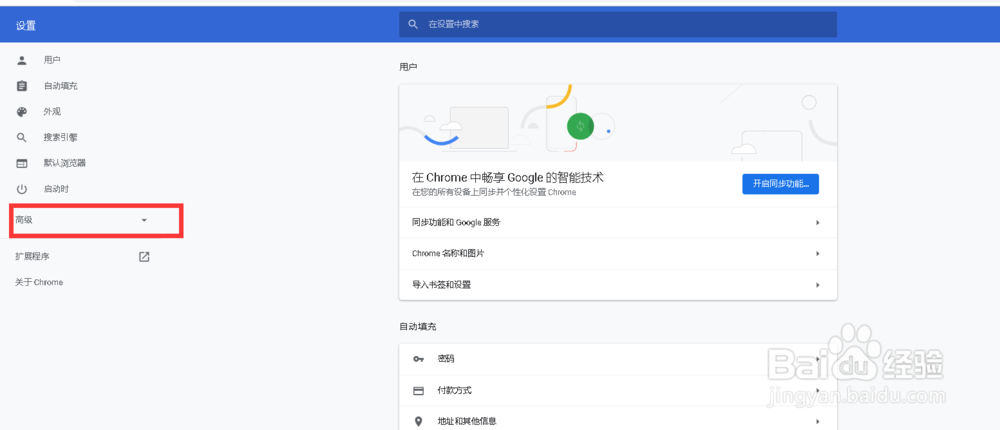Click the palette icon beside 外观

click(x=22, y=112)
